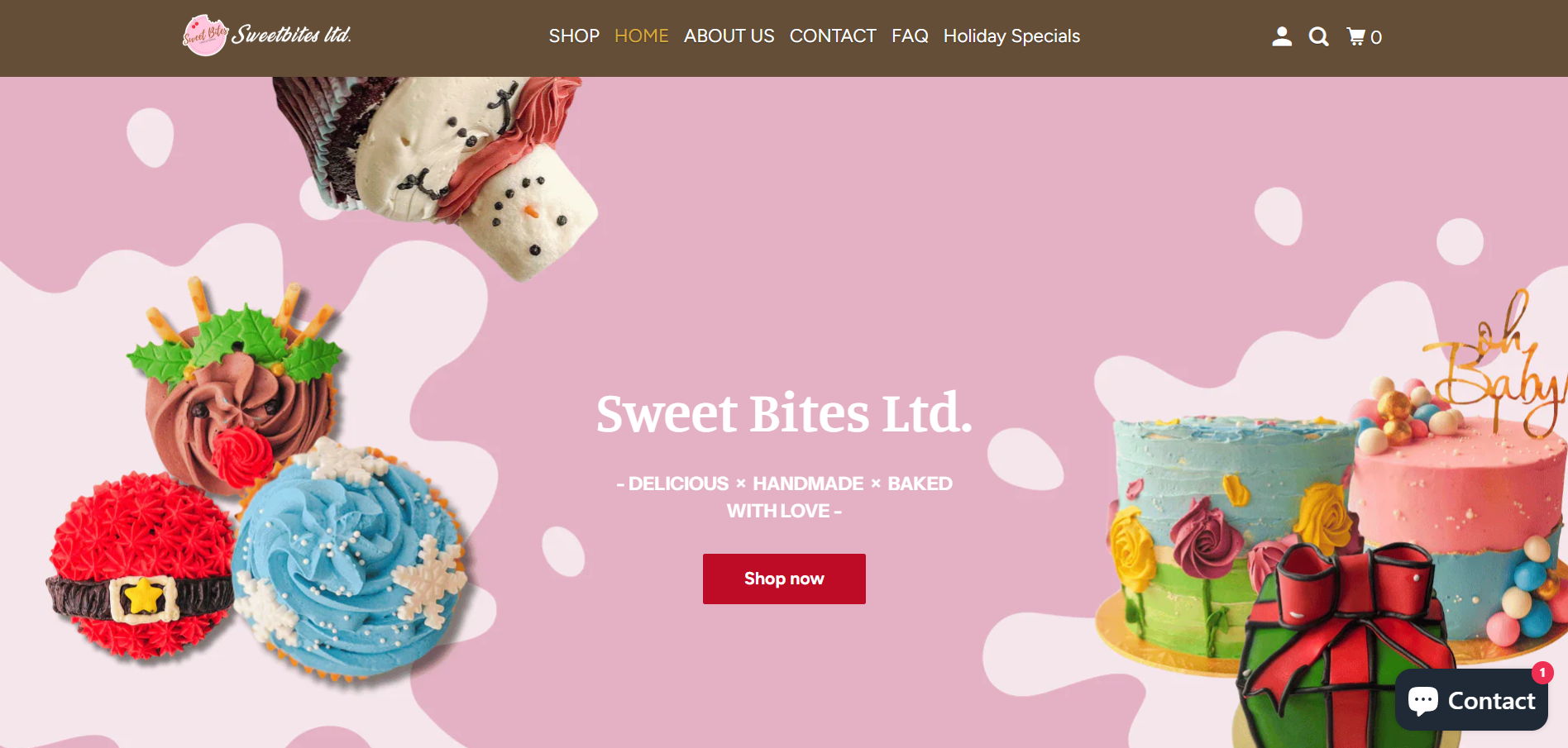The image size is (1568, 748).
Task: Click the red Shop now button
Action: [x=784, y=579]
